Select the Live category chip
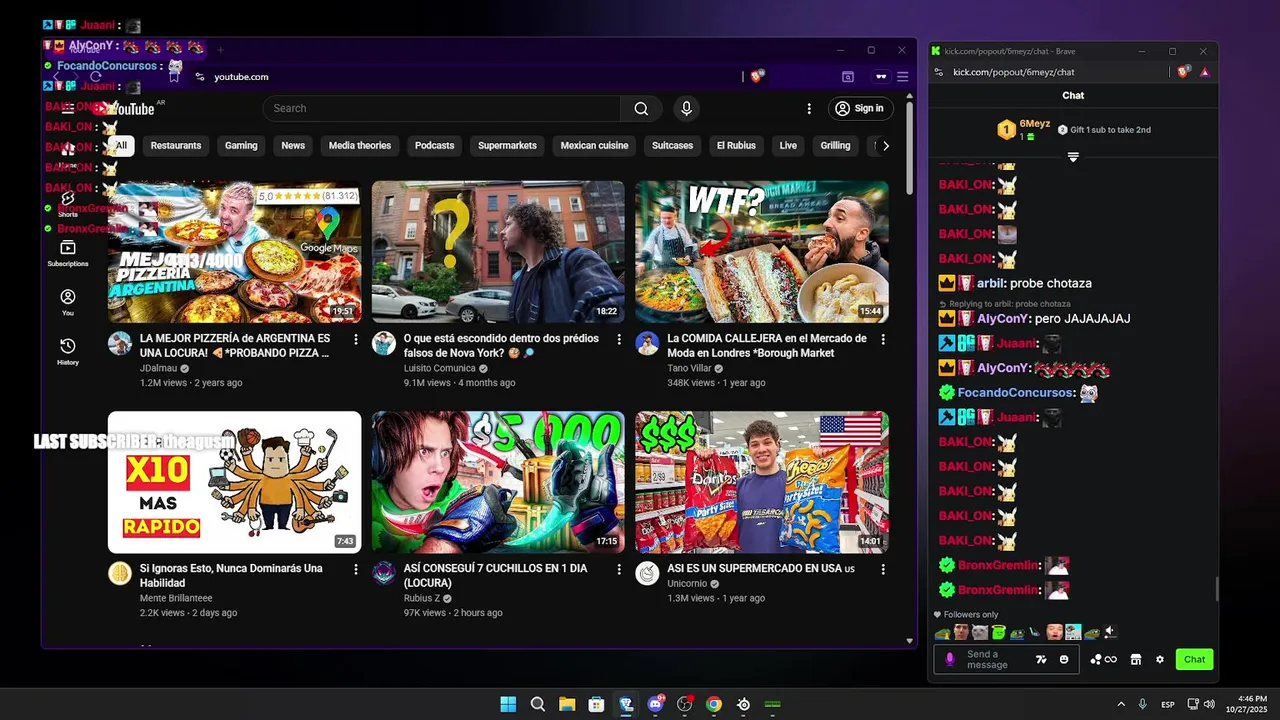The width and height of the screenshot is (1280, 720). pyautogui.click(x=788, y=145)
